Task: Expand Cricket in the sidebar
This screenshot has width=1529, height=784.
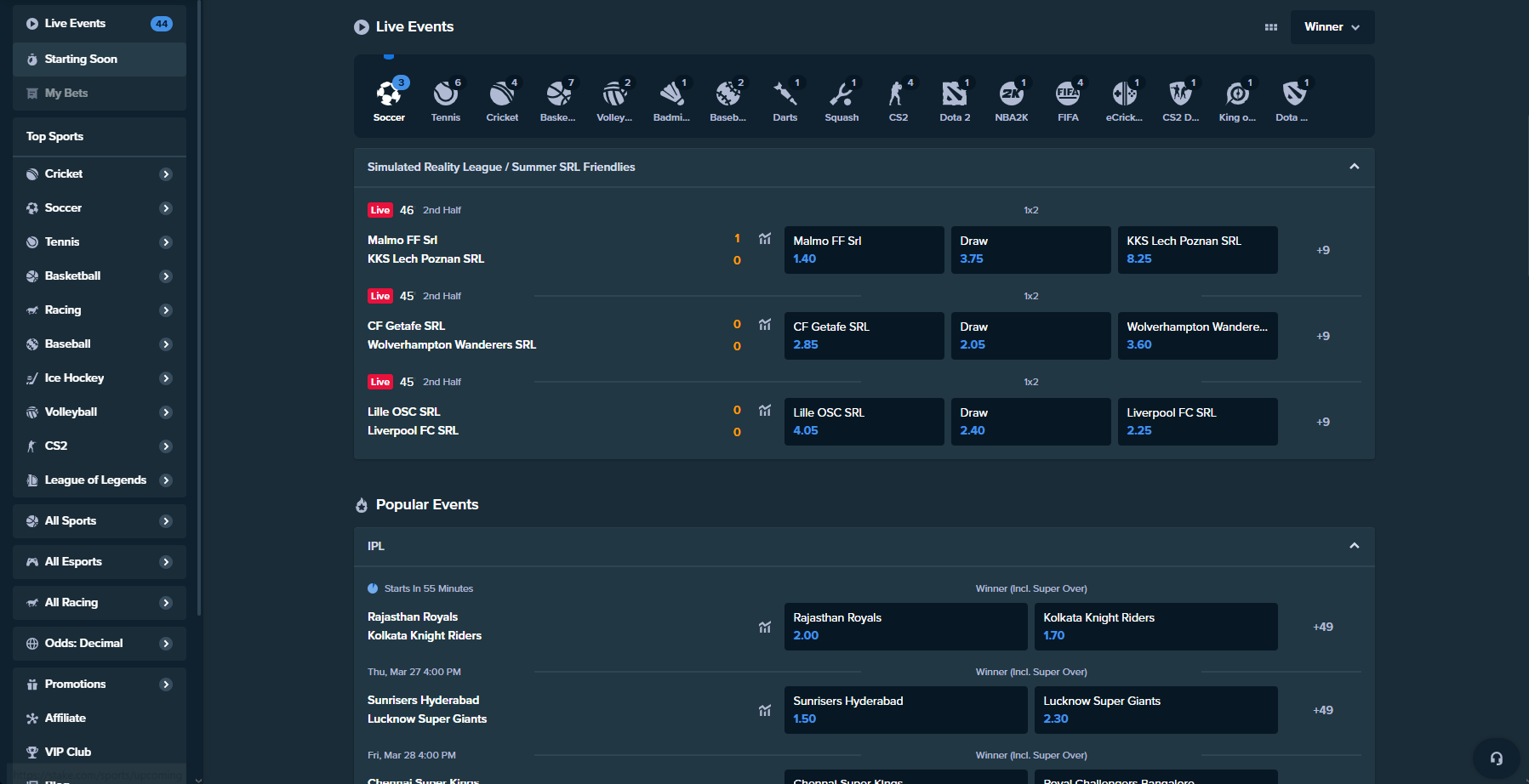Action: coord(166,174)
